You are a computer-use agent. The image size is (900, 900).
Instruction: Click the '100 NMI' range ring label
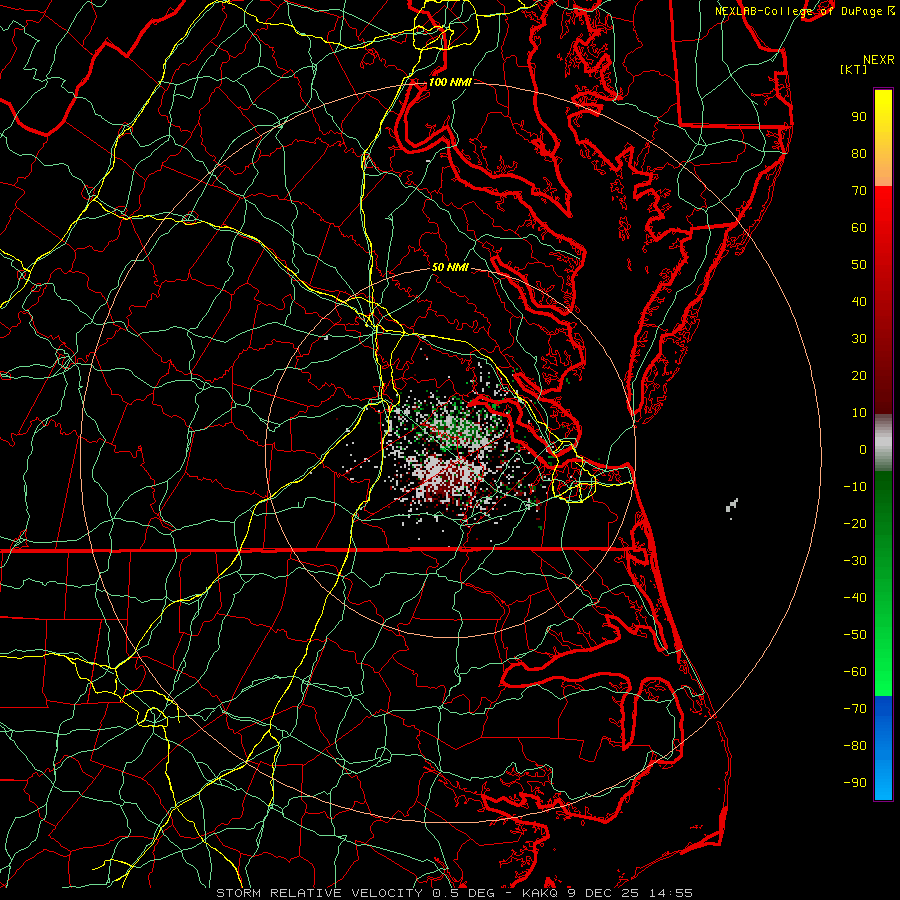point(450,82)
